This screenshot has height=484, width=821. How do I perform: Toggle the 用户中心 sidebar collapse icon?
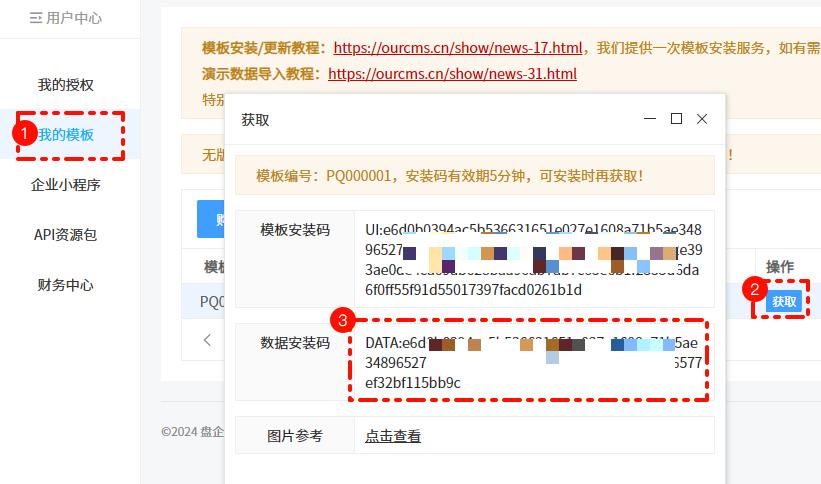click(x=36, y=18)
